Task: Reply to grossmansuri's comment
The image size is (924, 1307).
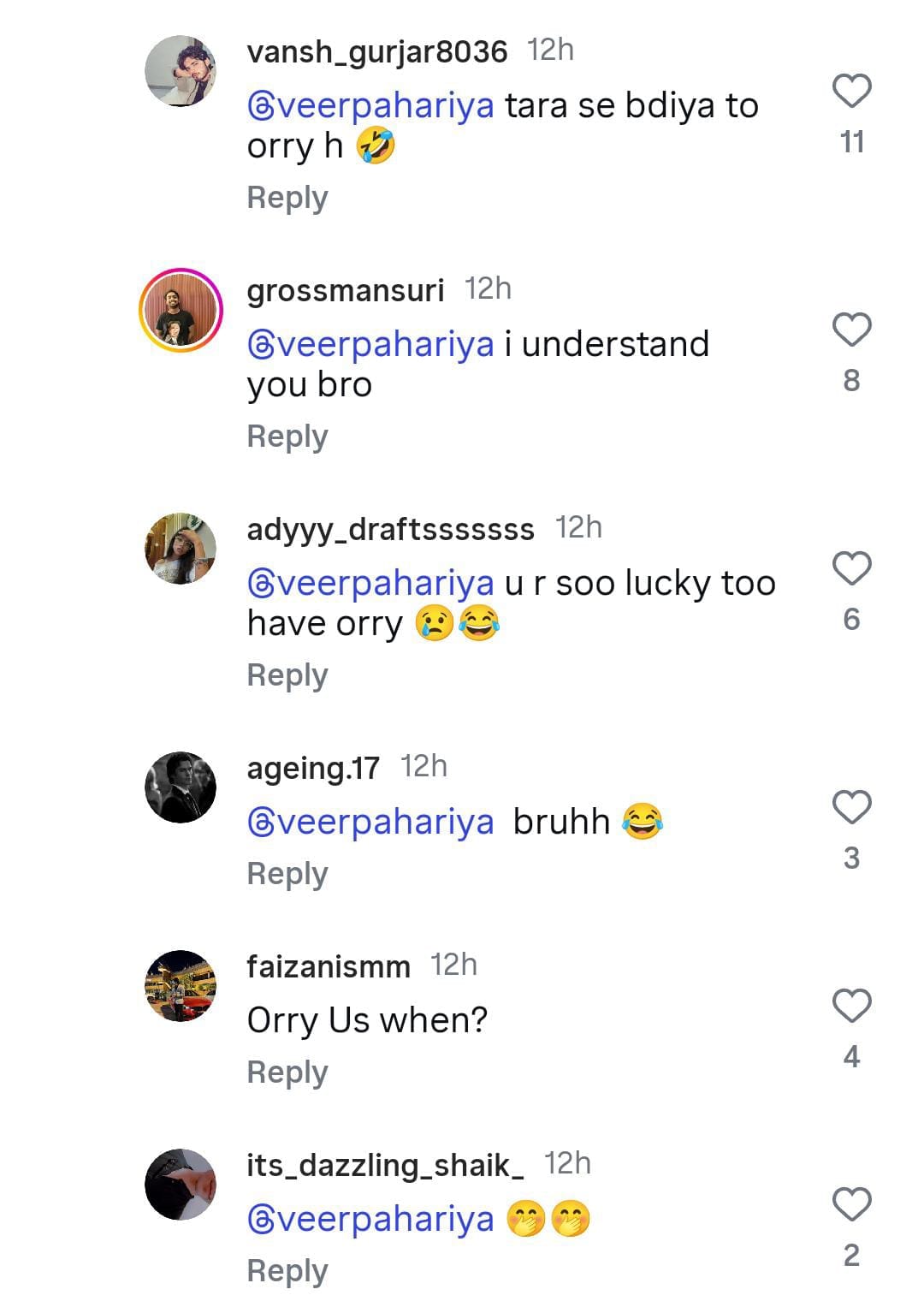Action: (287, 437)
